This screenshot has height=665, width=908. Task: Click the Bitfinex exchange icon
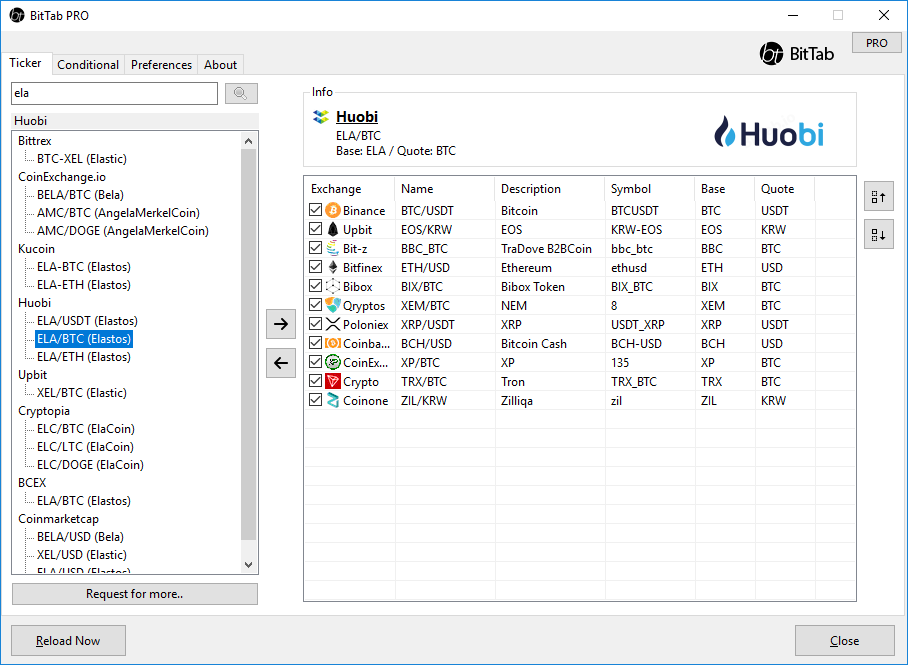[x=333, y=268]
